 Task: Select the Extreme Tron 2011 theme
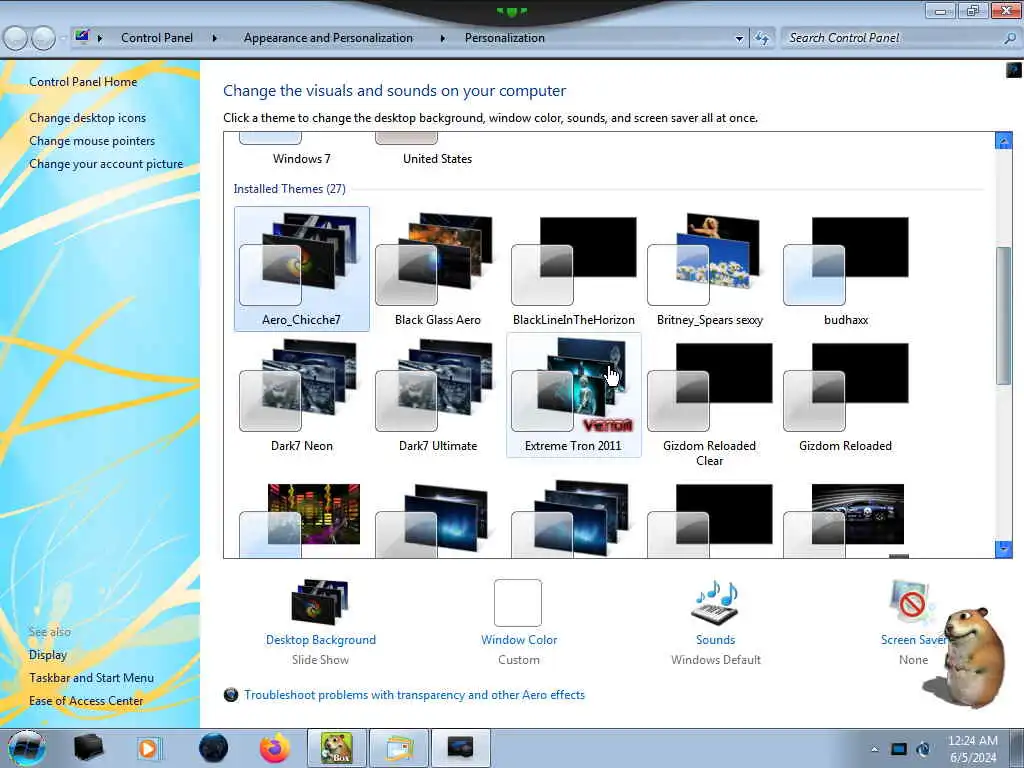coord(573,394)
